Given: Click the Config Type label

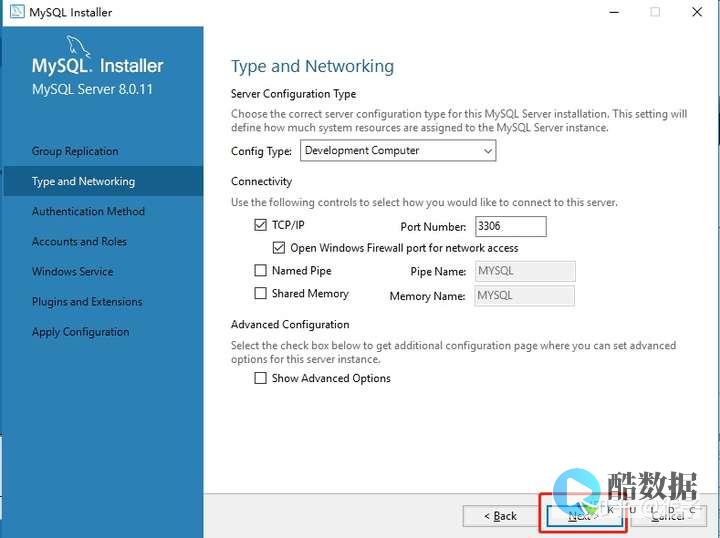Looking at the screenshot, I should pos(261,151).
